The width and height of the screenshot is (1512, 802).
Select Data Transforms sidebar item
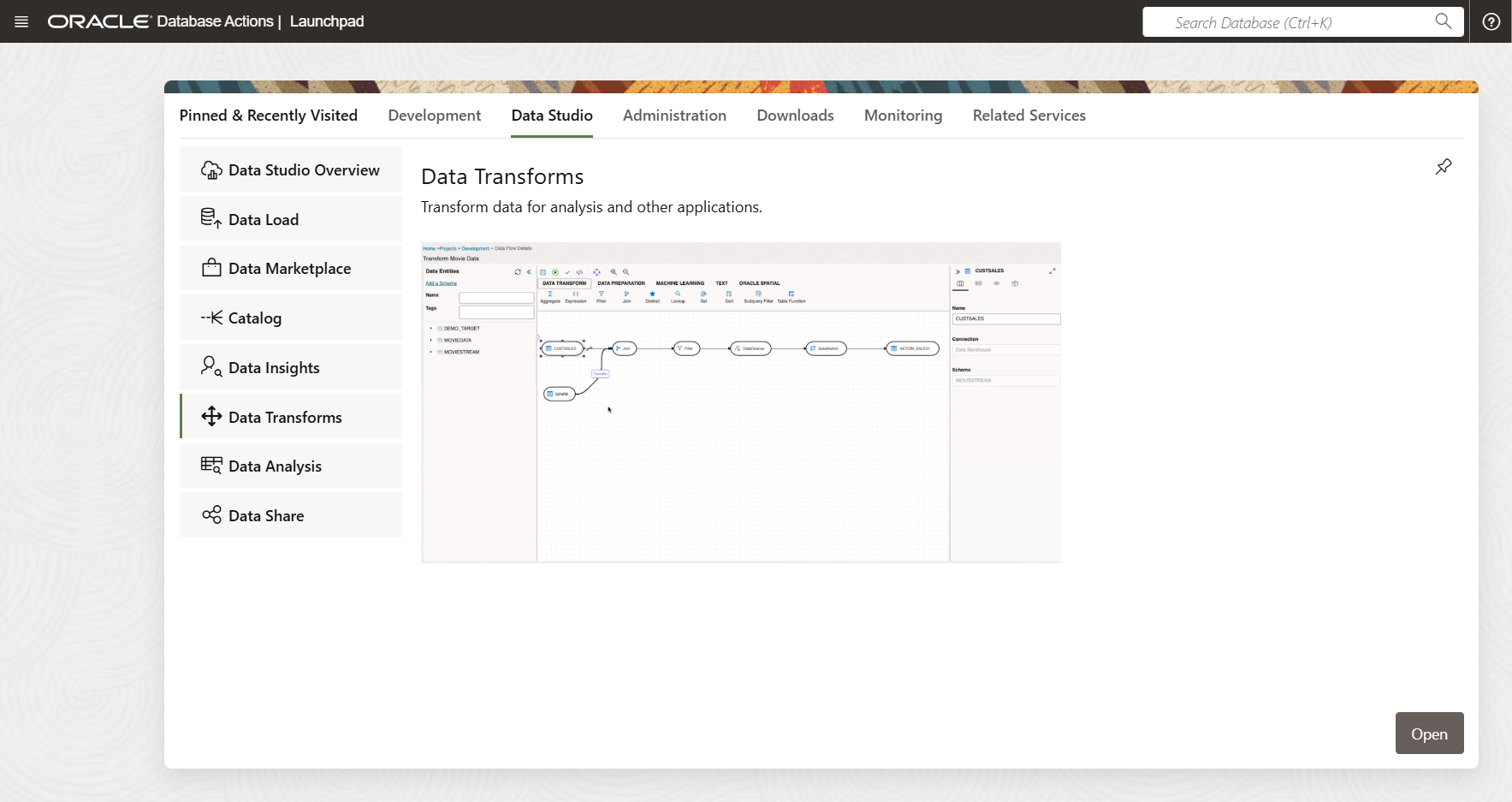coord(291,417)
